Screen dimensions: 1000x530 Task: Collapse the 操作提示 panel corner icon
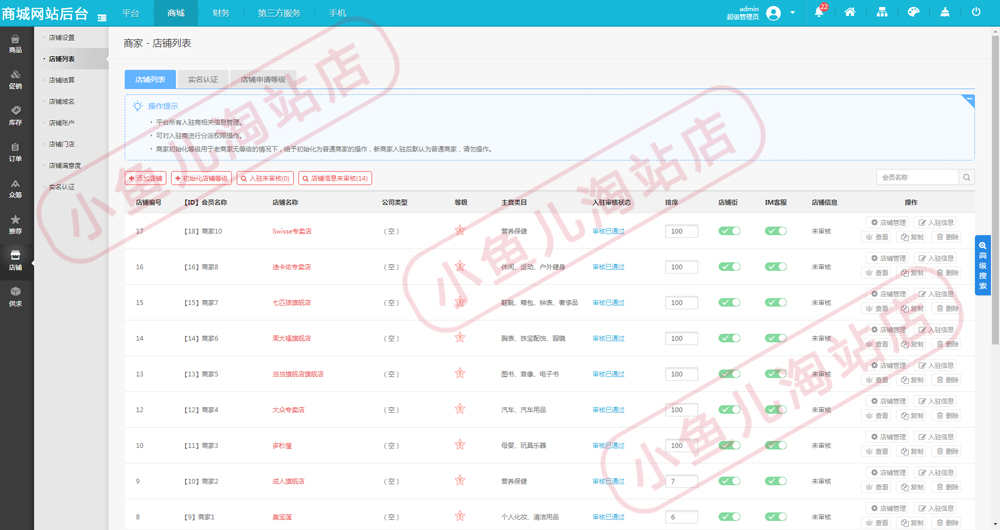969,100
